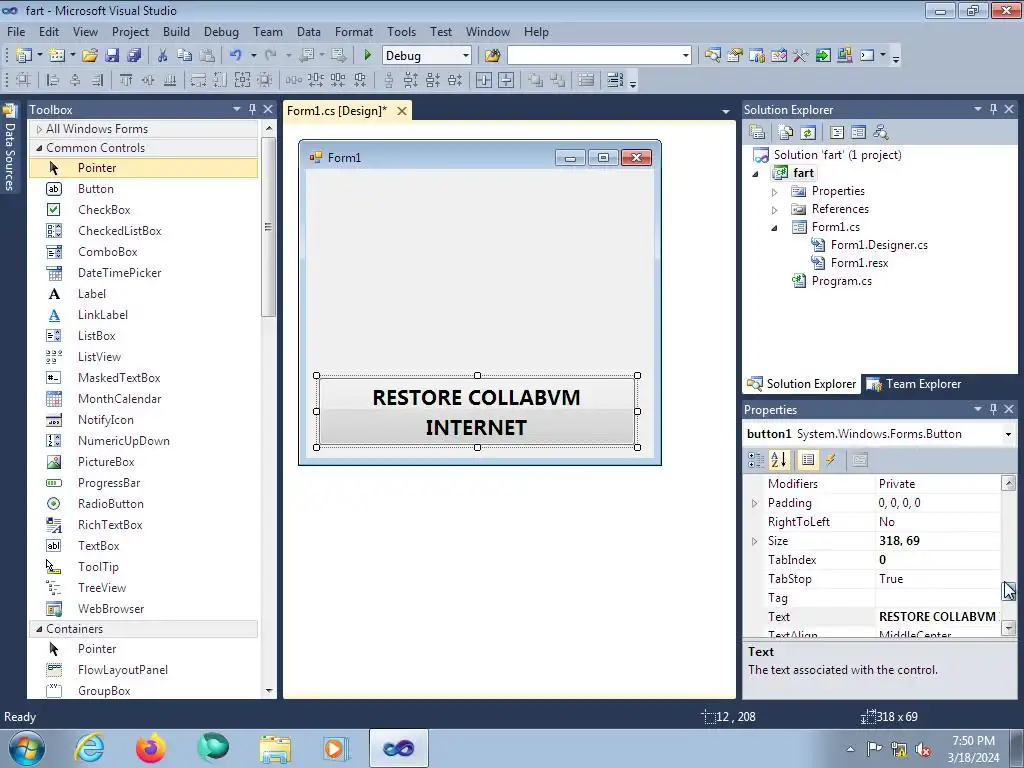Open the Debug menu

click(x=221, y=31)
